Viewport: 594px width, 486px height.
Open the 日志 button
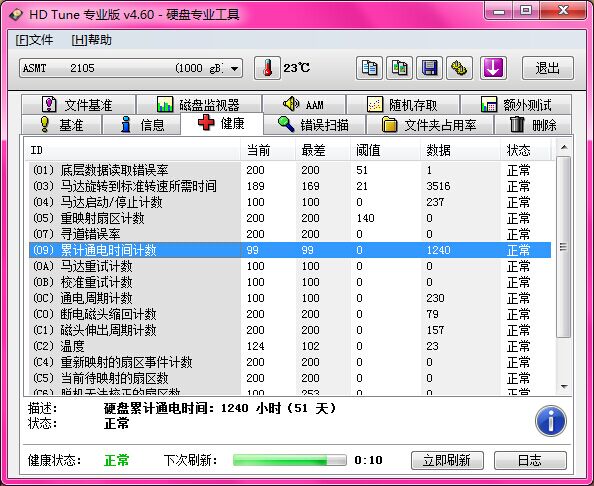(x=530, y=460)
